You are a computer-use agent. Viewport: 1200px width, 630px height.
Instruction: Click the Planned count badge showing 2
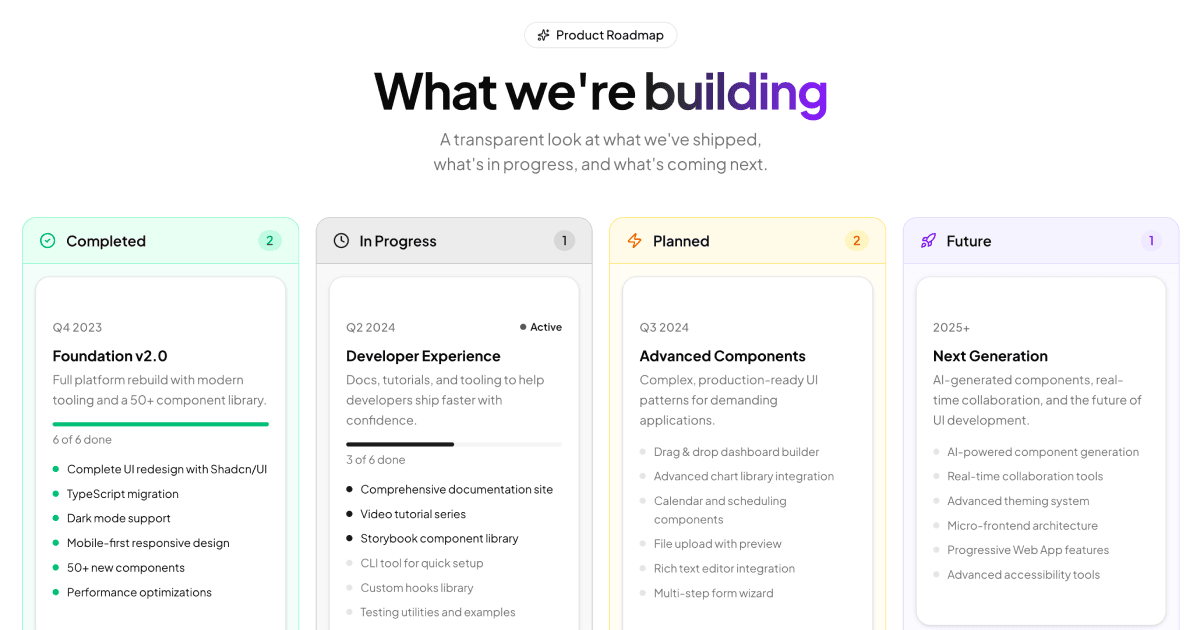pos(856,241)
